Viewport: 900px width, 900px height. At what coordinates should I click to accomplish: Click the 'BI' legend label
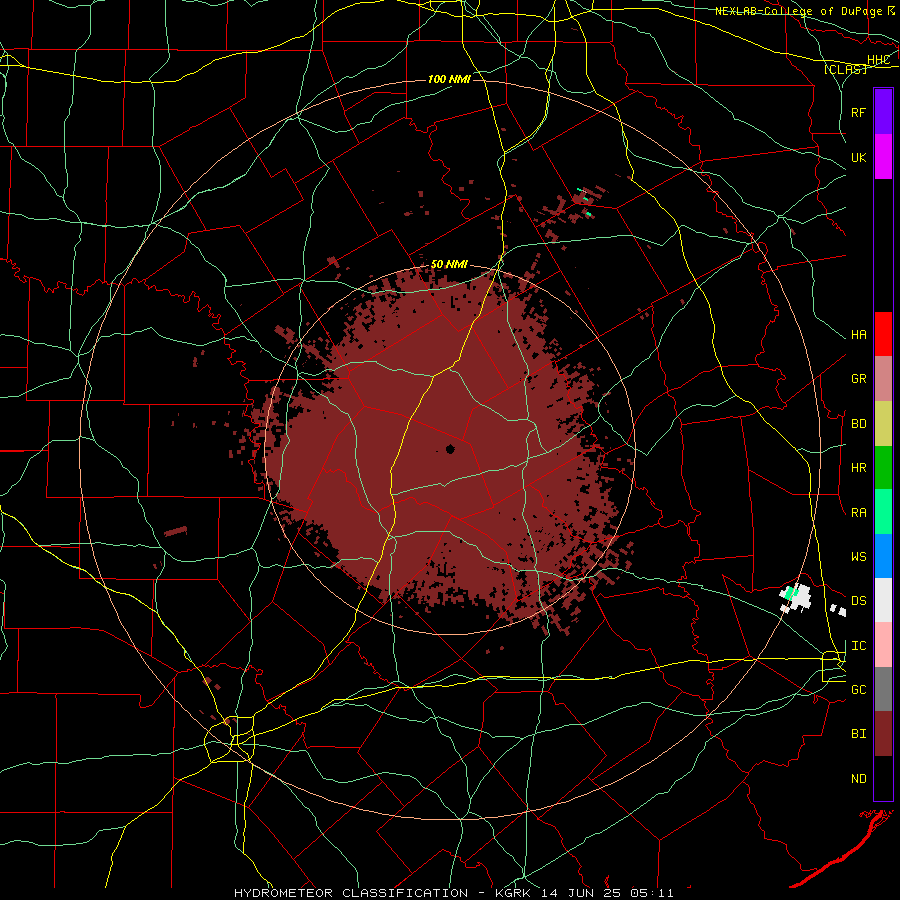[x=859, y=734]
